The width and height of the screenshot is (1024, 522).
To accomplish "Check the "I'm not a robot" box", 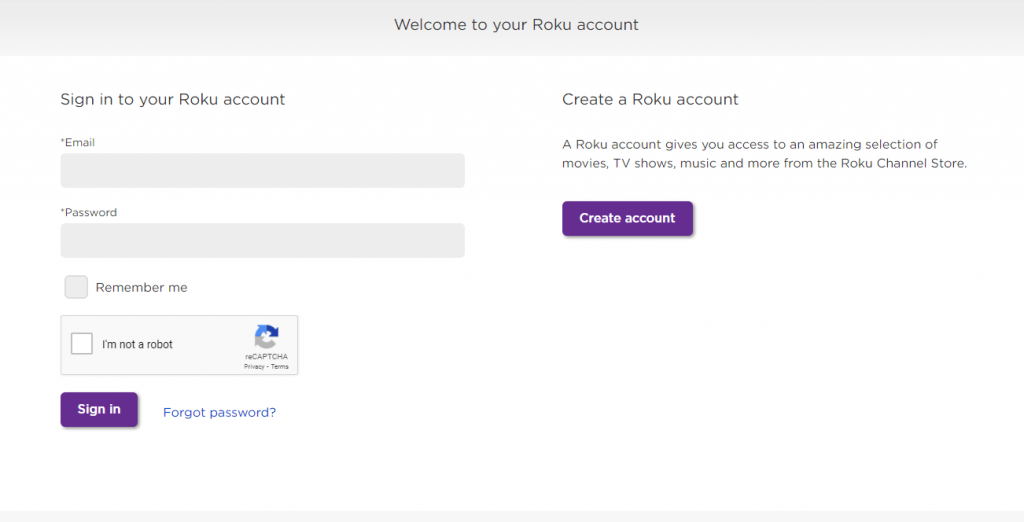I will (82, 344).
